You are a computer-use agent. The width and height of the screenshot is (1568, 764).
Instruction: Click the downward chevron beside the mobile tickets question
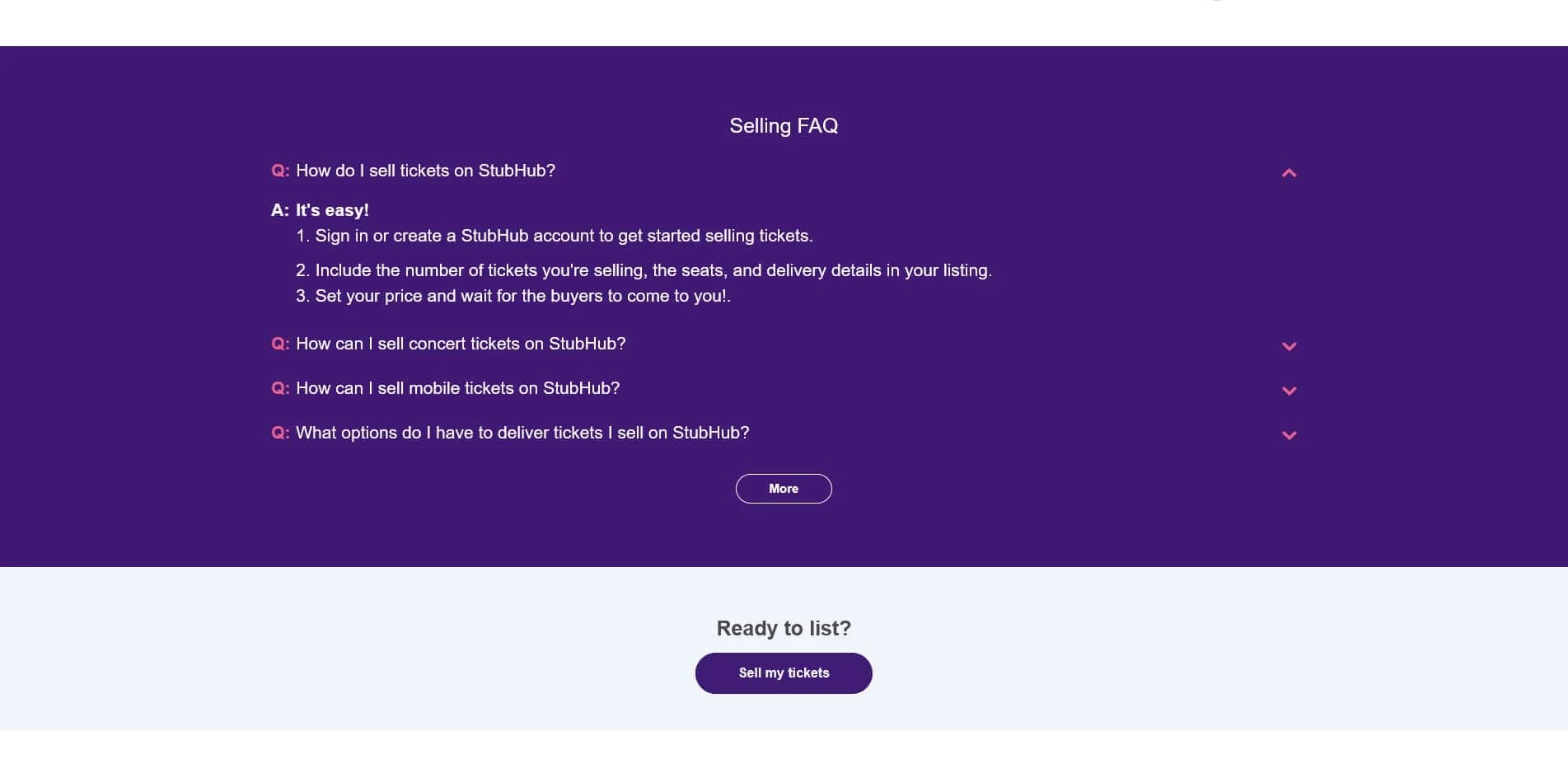(1289, 391)
